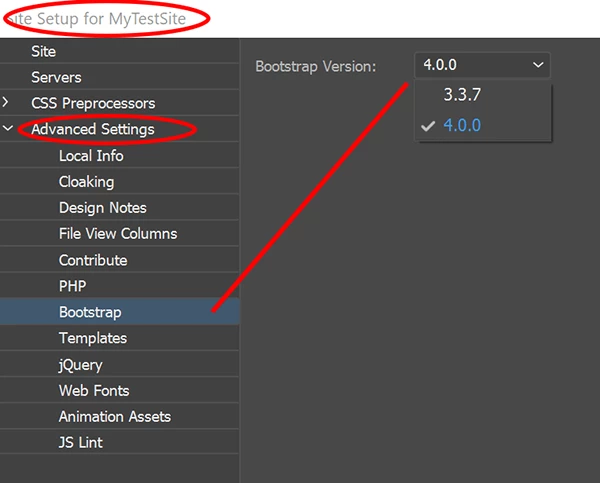Open CSS Preprocessors settings
The height and width of the screenshot is (483, 600).
119,103
